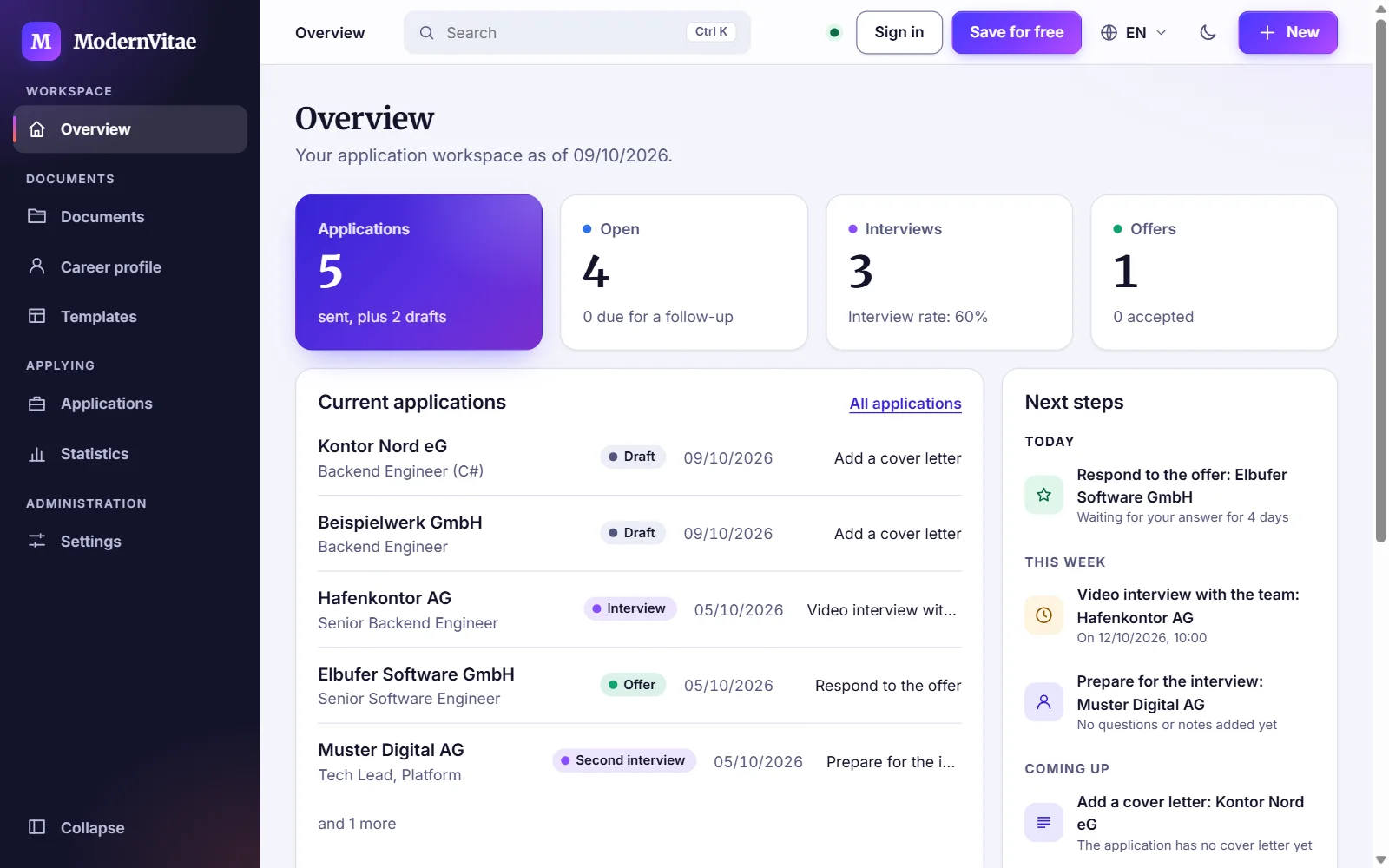Open the Muster Digital AG application row
Screen dimensions: 1389x868
[x=640, y=762]
